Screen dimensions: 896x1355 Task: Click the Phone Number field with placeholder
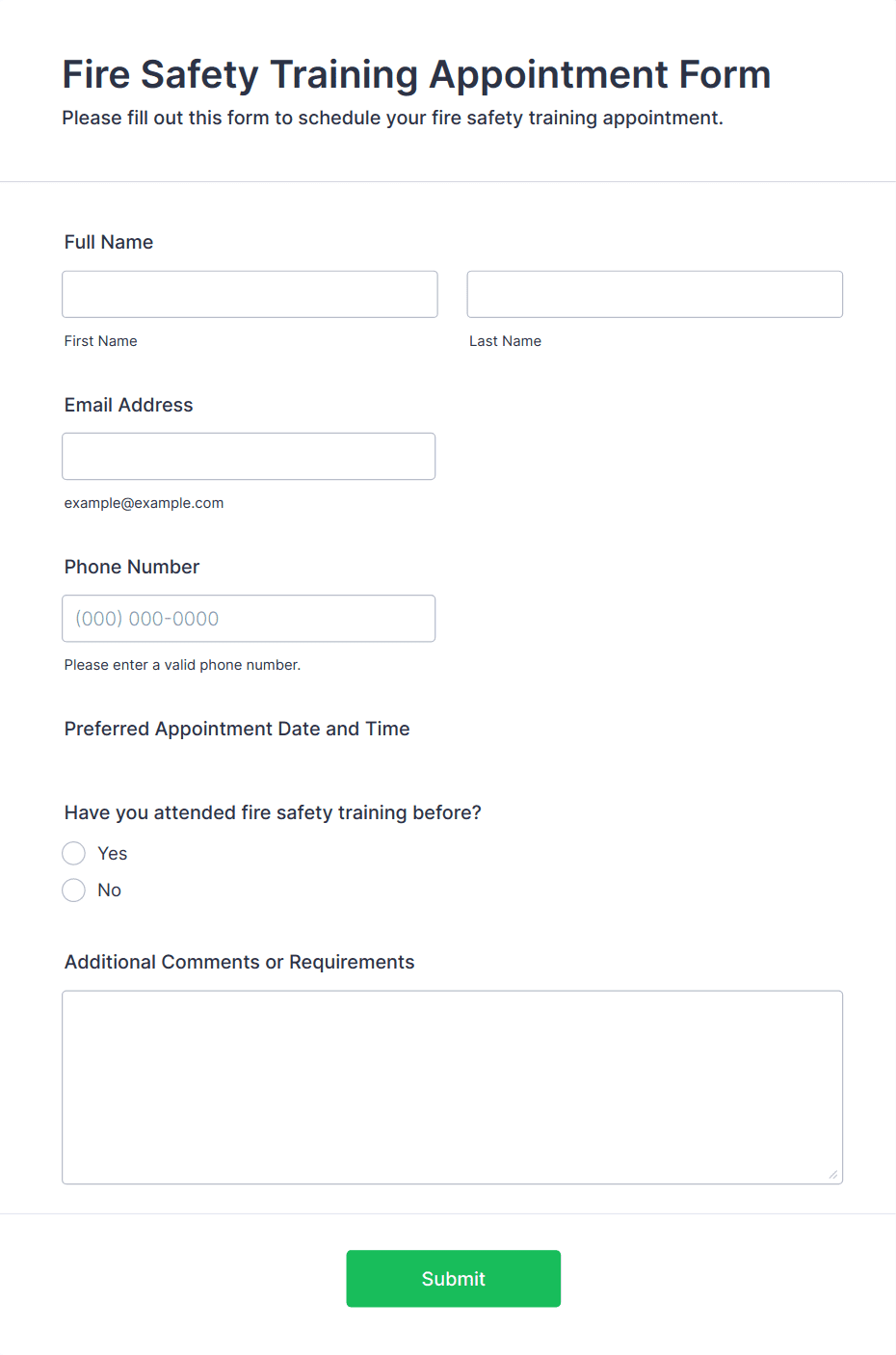point(249,618)
